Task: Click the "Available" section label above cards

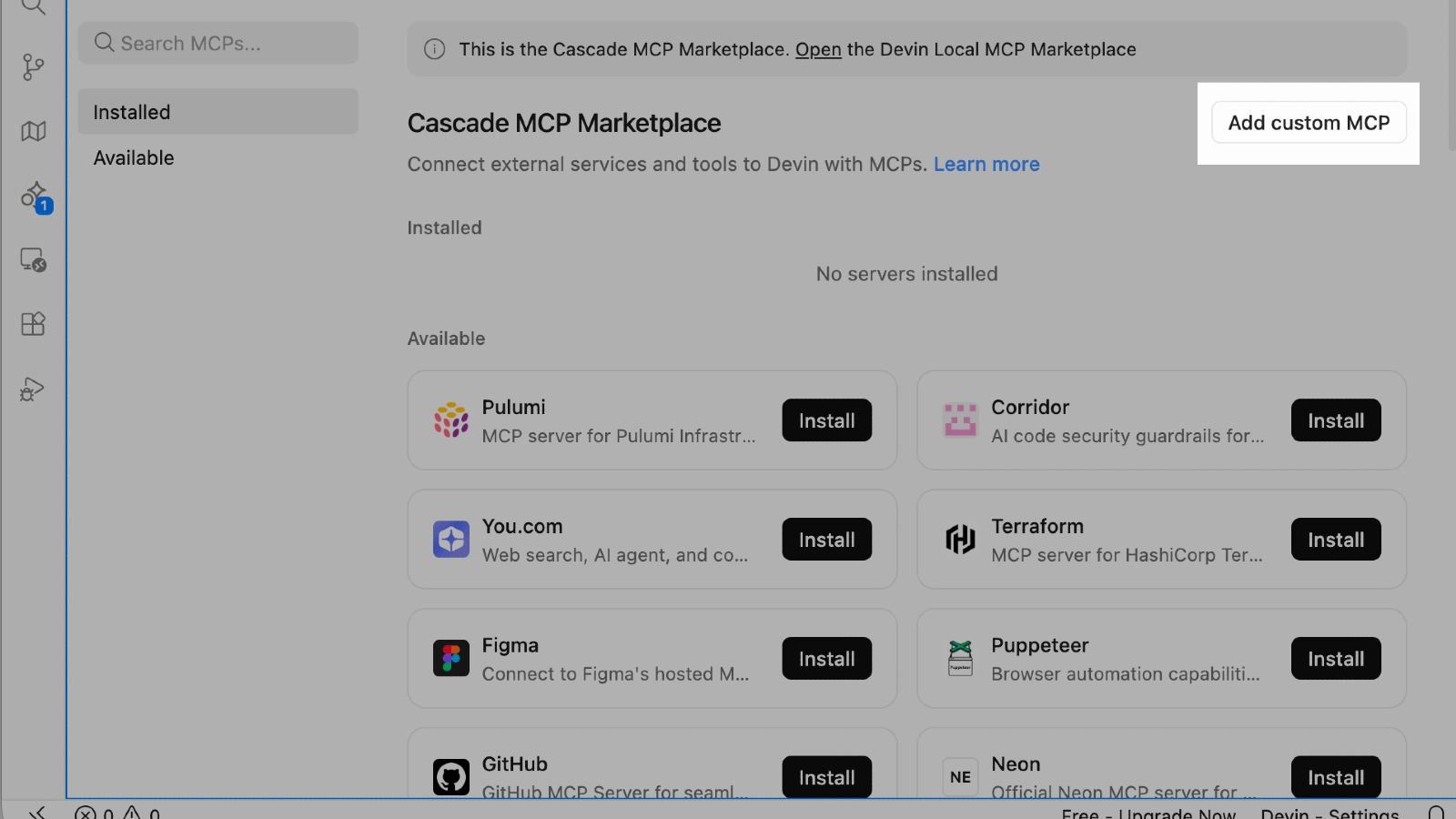Action: (447, 339)
